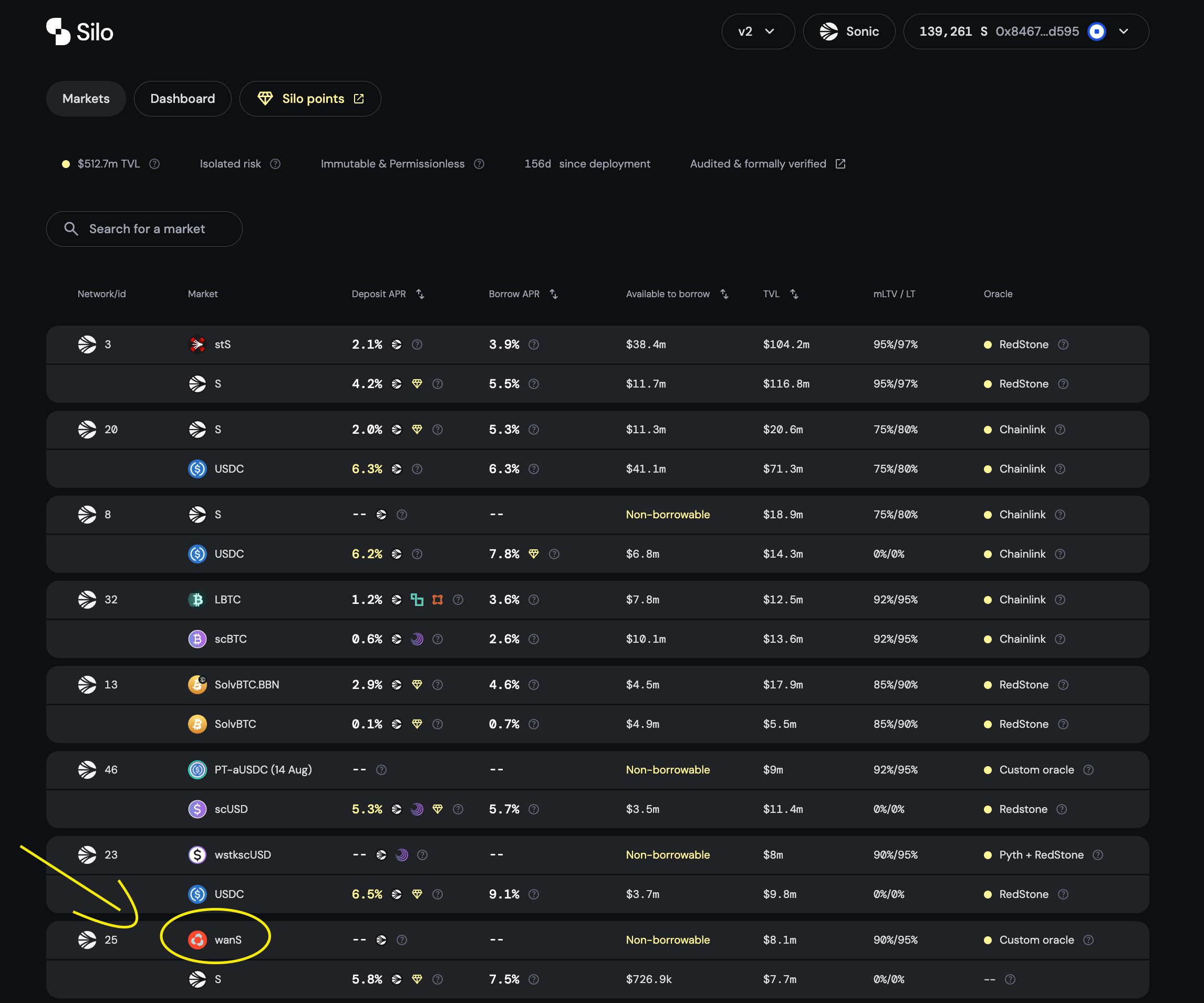Image resolution: width=1204 pixels, height=1003 pixels.
Task: Click the scUSD token icon
Action: (x=197, y=809)
